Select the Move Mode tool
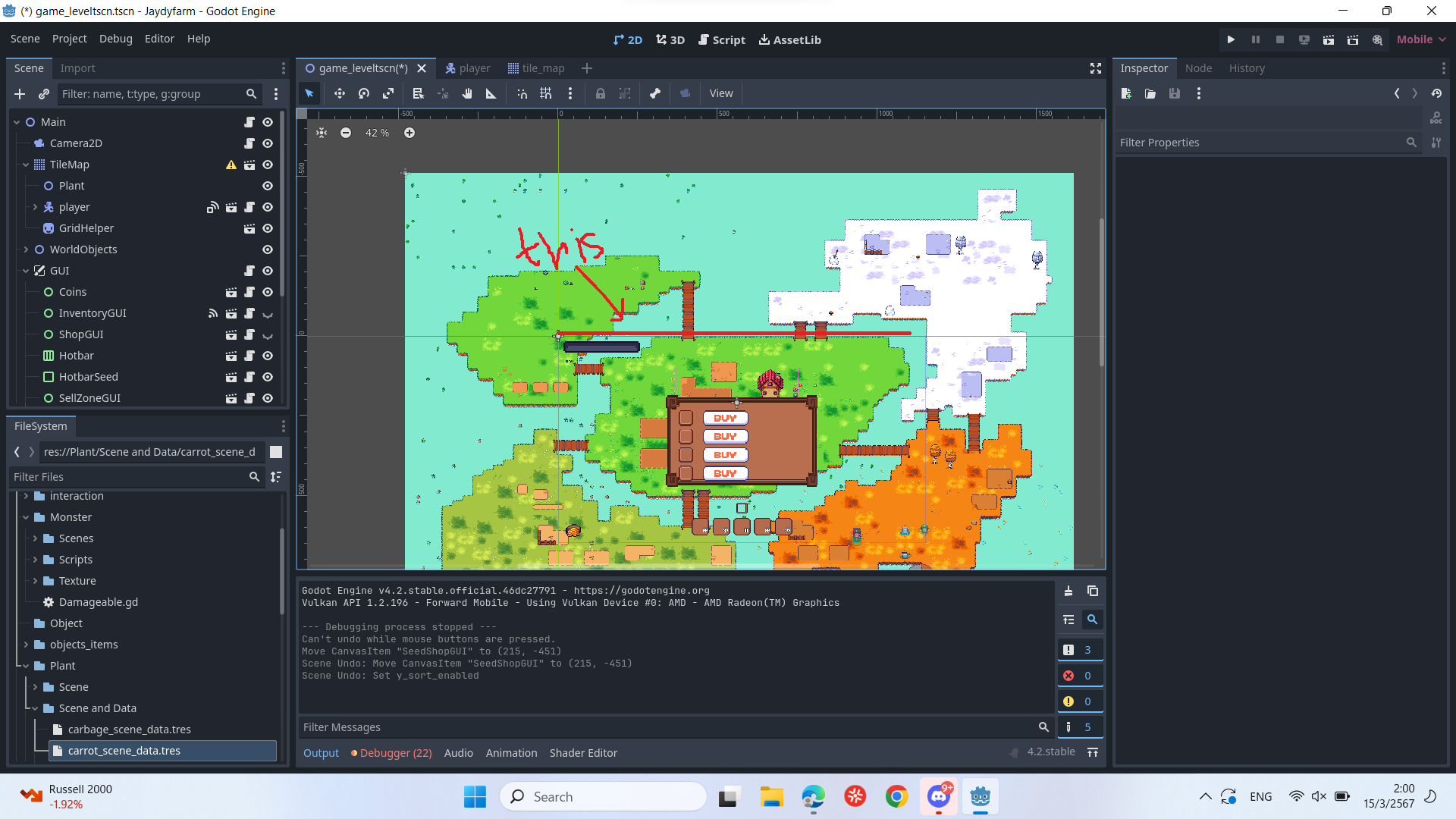 coord(339,93)
